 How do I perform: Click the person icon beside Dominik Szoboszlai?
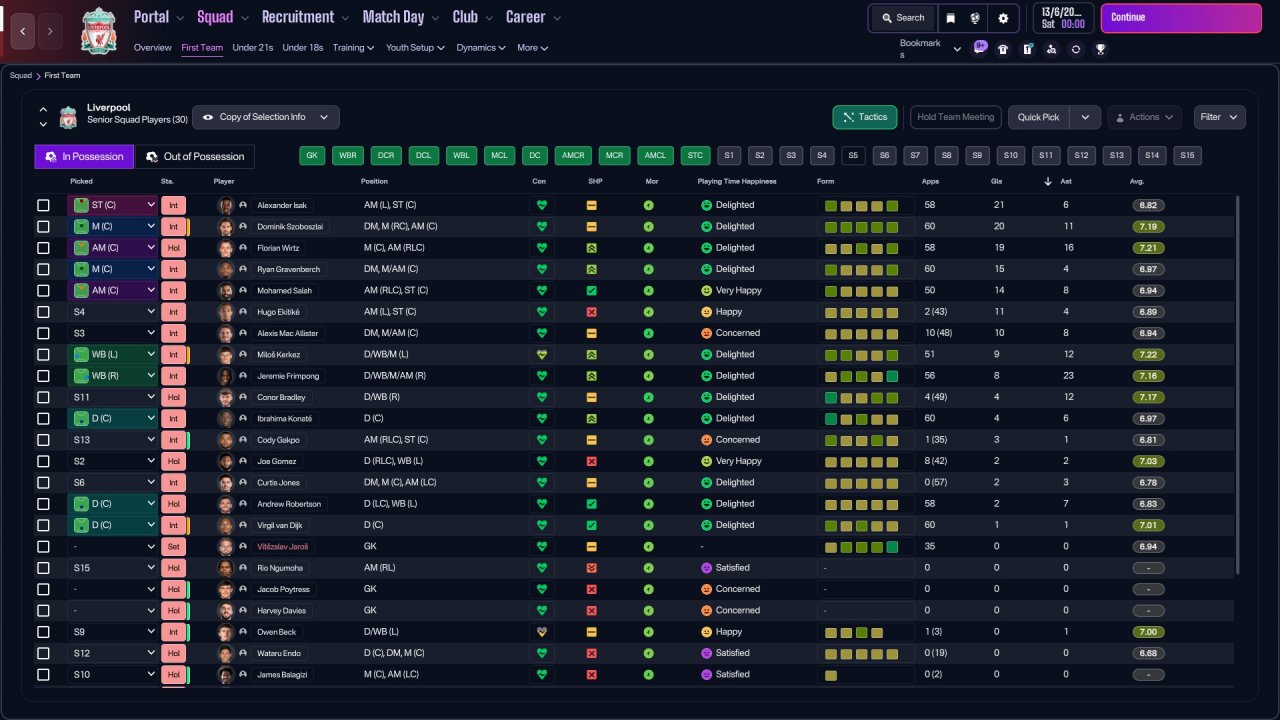(242, 227)
